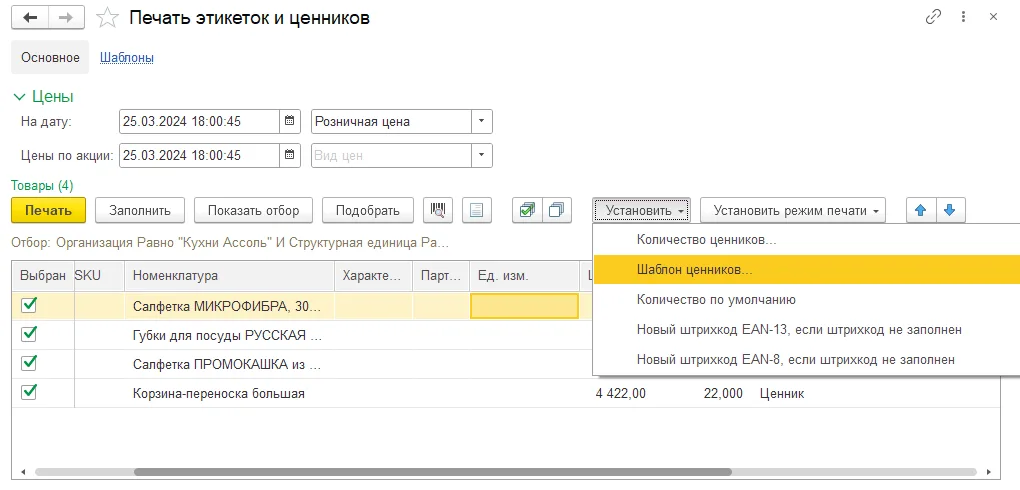Copy link using the chain icon
The image size is (1020, 490).
click(933, 18)
